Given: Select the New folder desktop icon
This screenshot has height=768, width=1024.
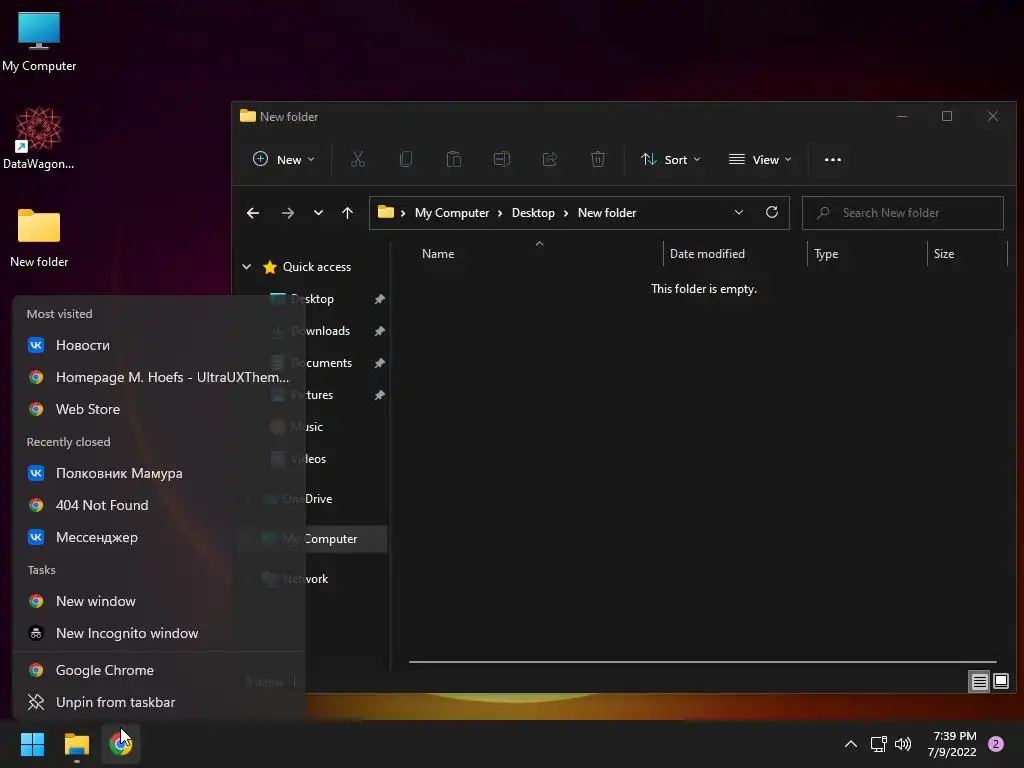Looking at the screenshot, I should click(x=39, y=238).
